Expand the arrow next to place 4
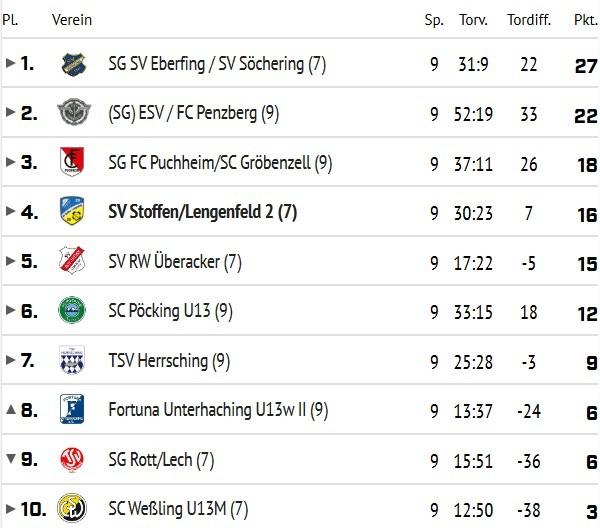The image size is (600, 528). pyautogui.click(x=10, y=211)
